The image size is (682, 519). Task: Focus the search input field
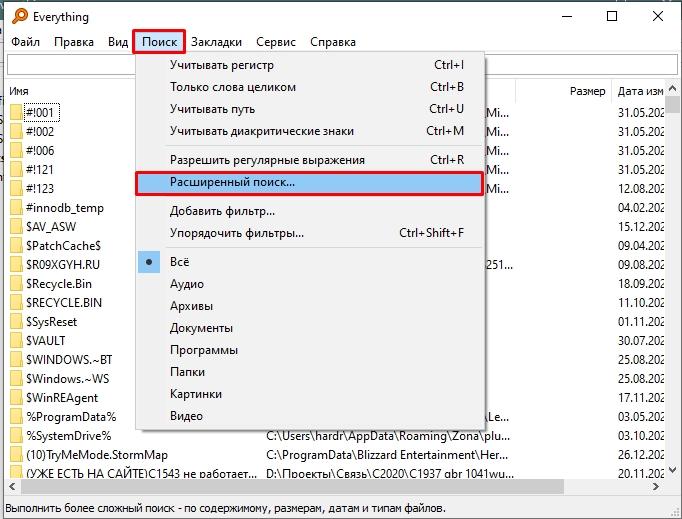click(x=342, y=65)
